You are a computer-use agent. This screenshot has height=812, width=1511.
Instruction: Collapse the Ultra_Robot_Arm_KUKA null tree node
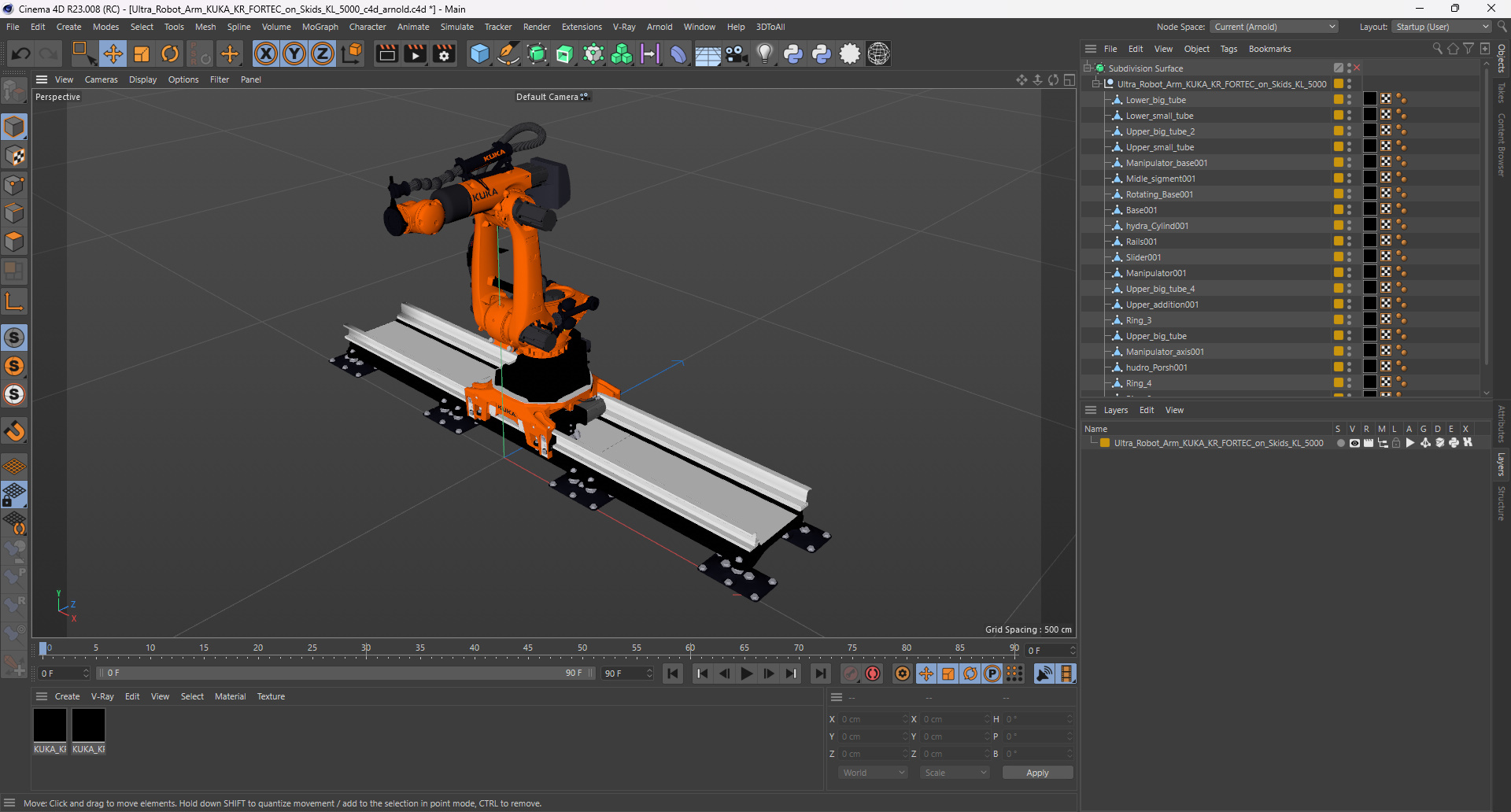coord(1095,84)
